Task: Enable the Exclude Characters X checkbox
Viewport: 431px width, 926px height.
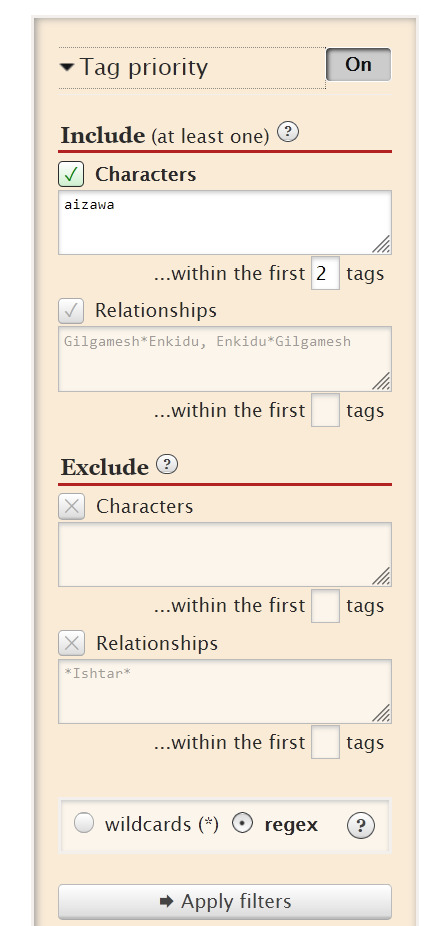Action: pyautogui.click(x=71, y=507)
